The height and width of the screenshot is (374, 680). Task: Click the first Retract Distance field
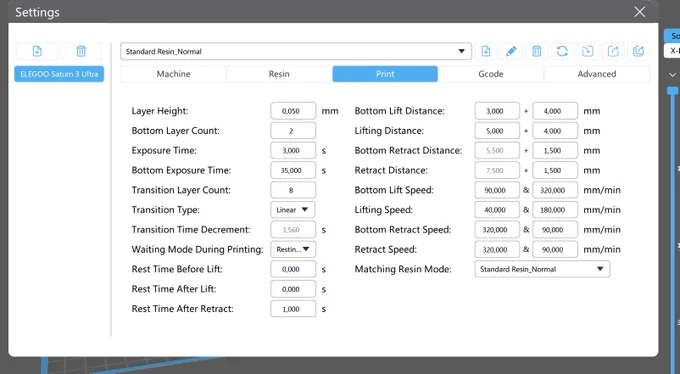click(x=497, y=171)
